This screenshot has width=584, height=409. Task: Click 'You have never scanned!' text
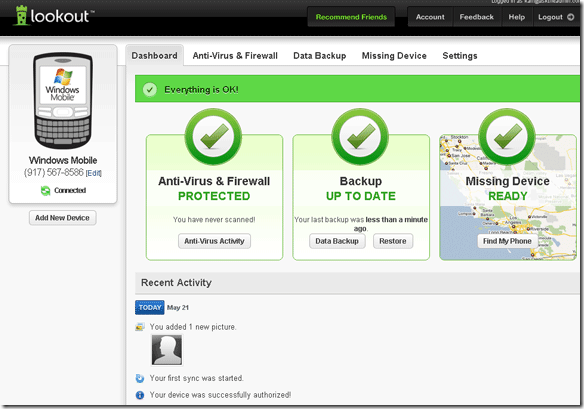[214, 220]
